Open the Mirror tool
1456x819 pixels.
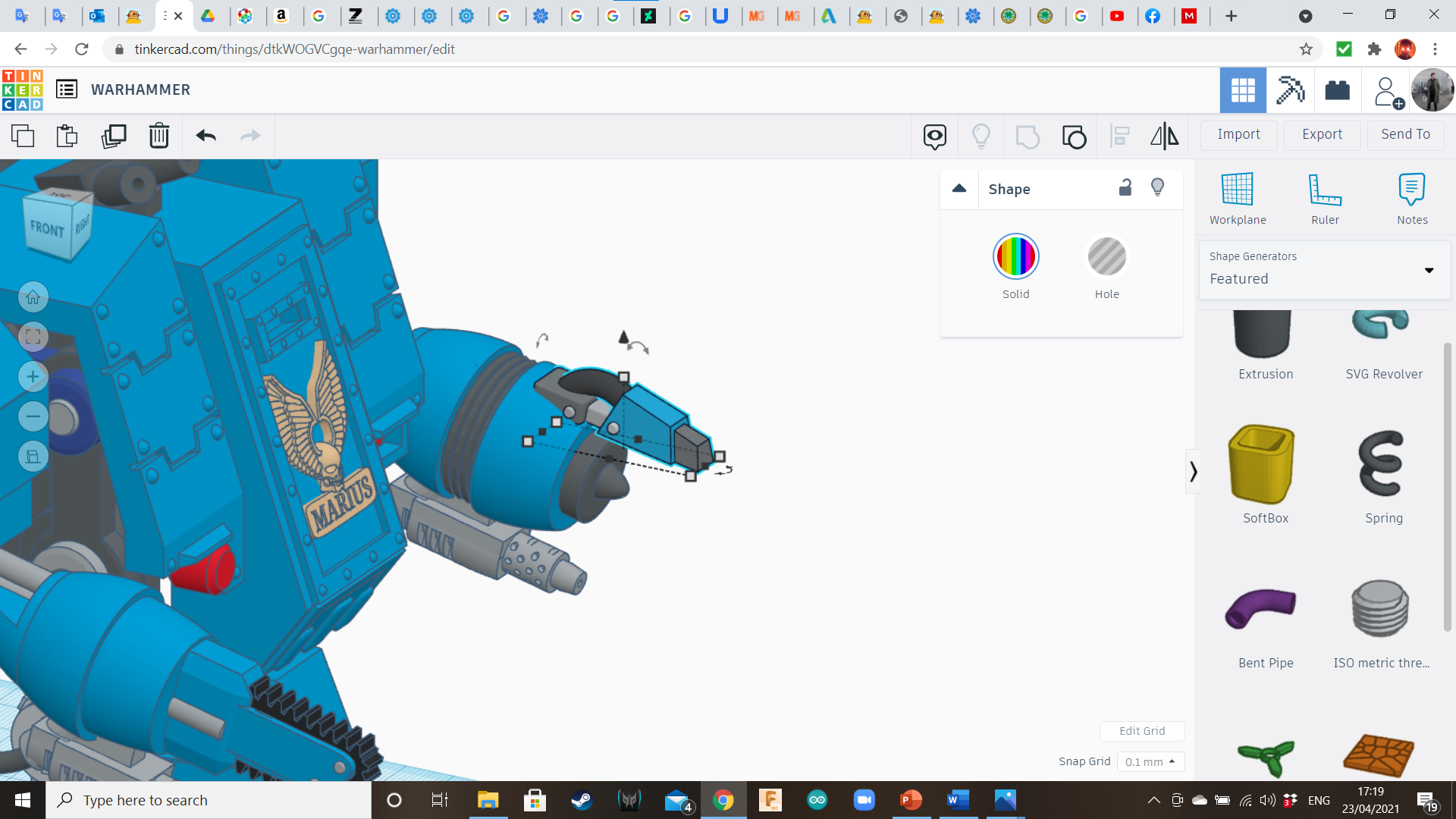1164,136
